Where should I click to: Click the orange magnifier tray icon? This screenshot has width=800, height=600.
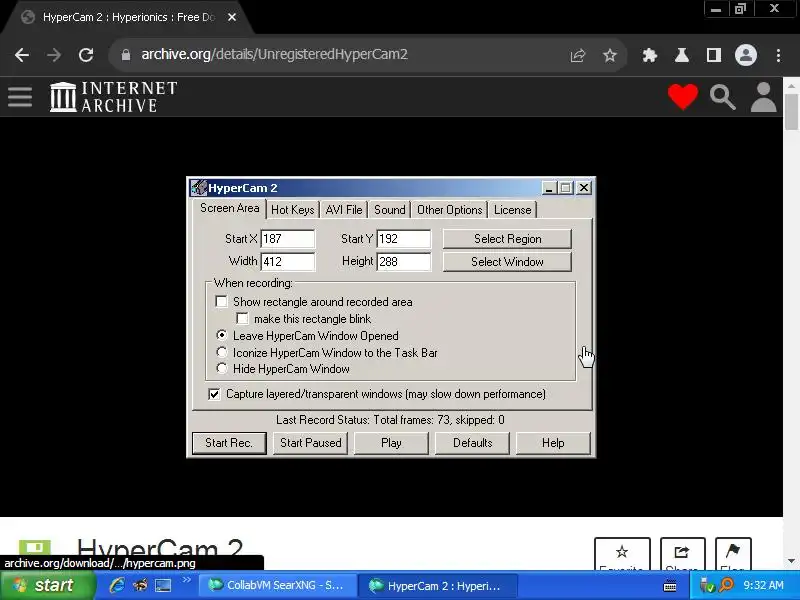(726, 585)
